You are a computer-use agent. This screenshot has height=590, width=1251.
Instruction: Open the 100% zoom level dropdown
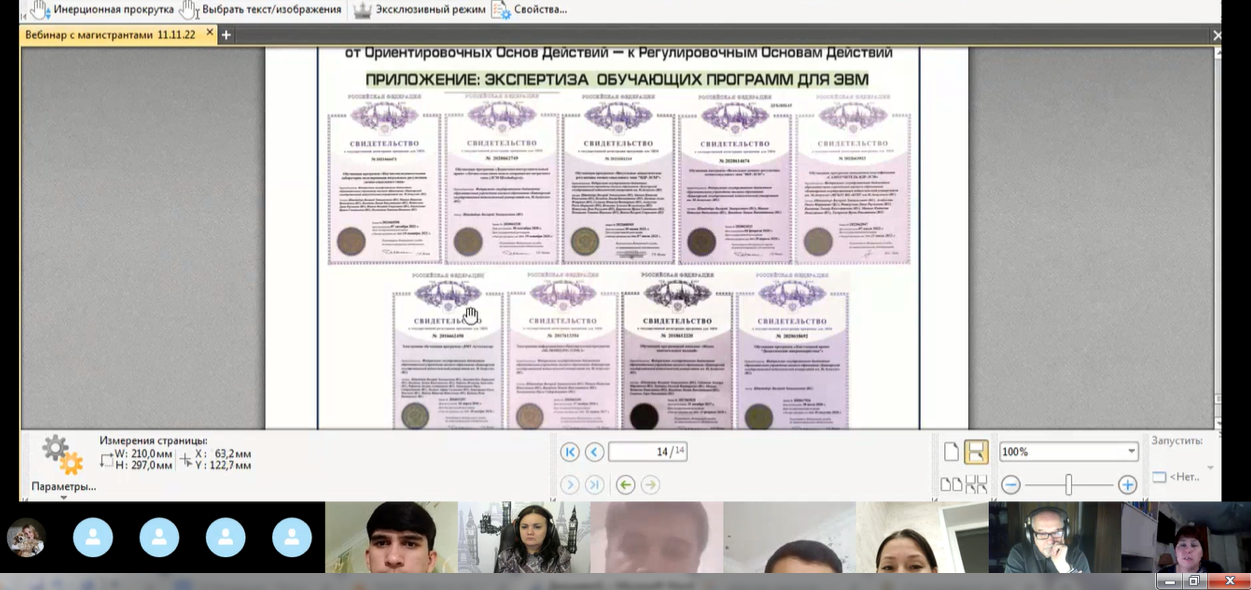tap(1131, 452)
